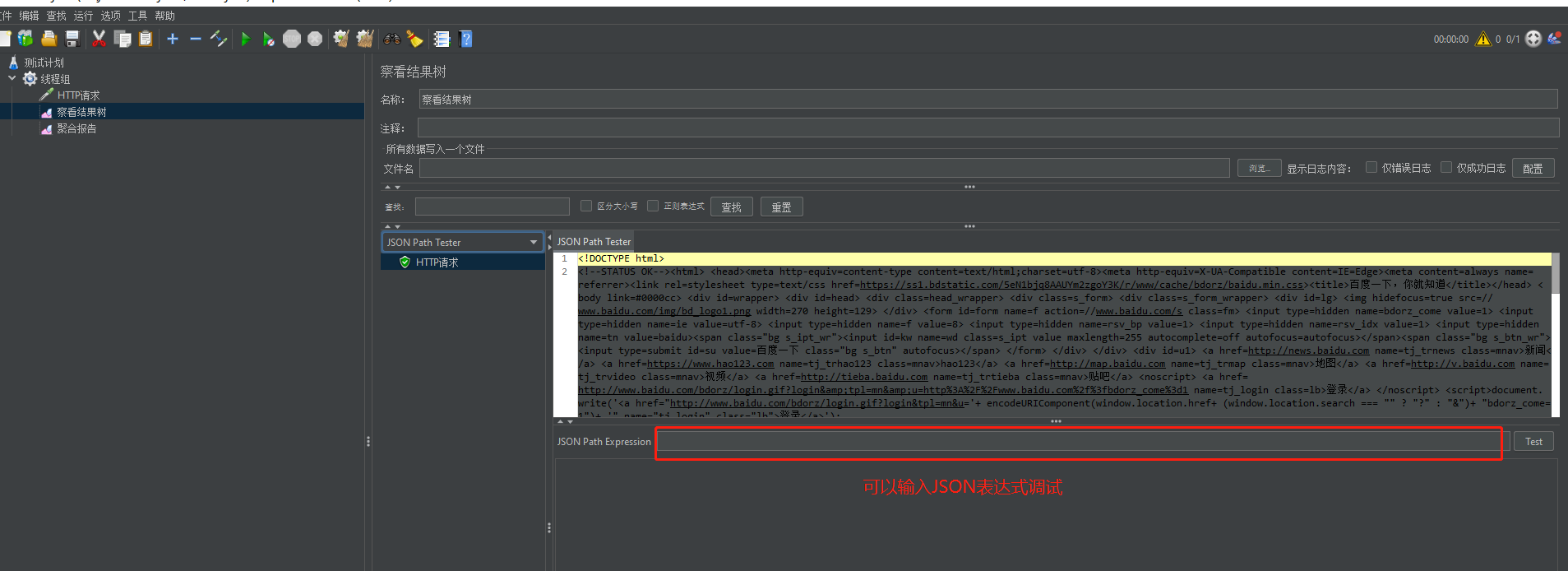Screen dimensions: 1568x571
Task: Start the test with green play icon
Action: [245, 39]
